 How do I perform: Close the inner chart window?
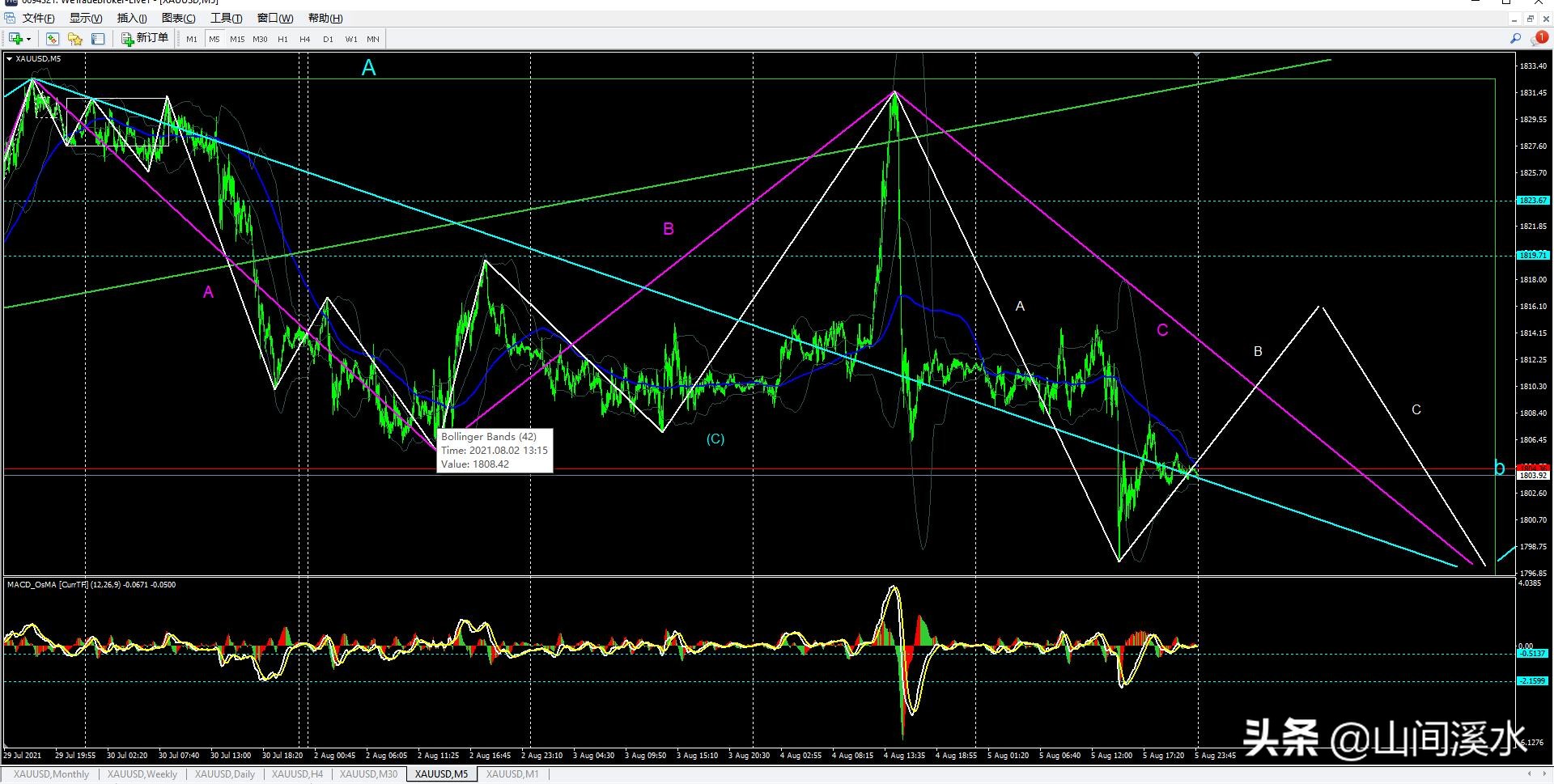pos(1546,18)
